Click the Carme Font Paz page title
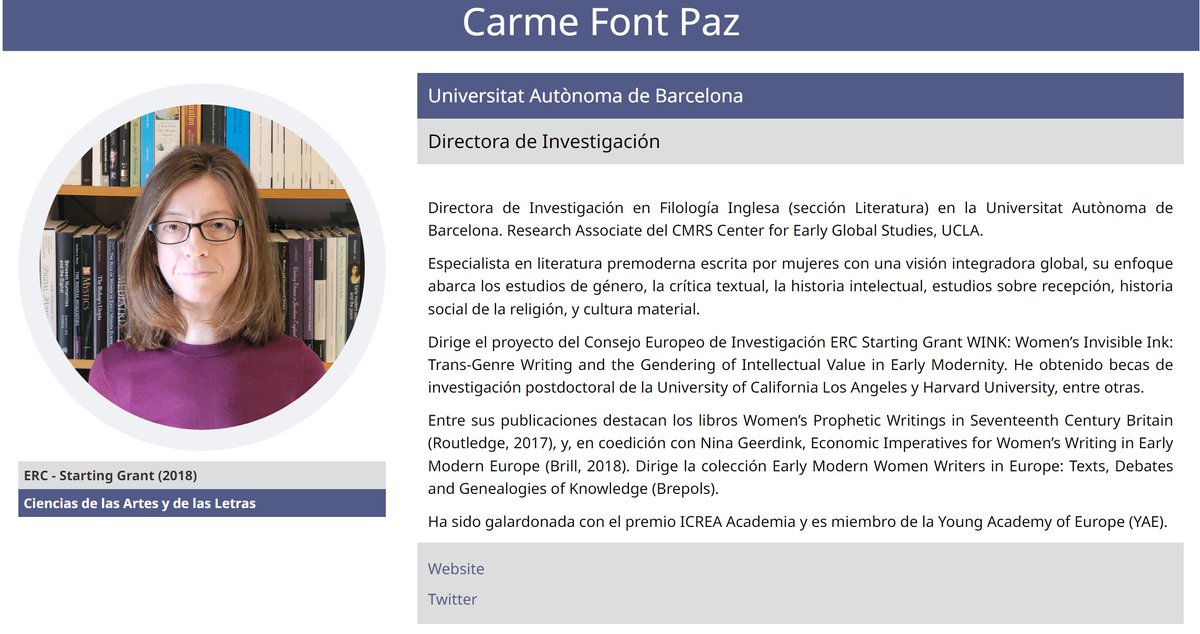The height and width of the screenshot is (634, 1200). (x=601, y=22)
